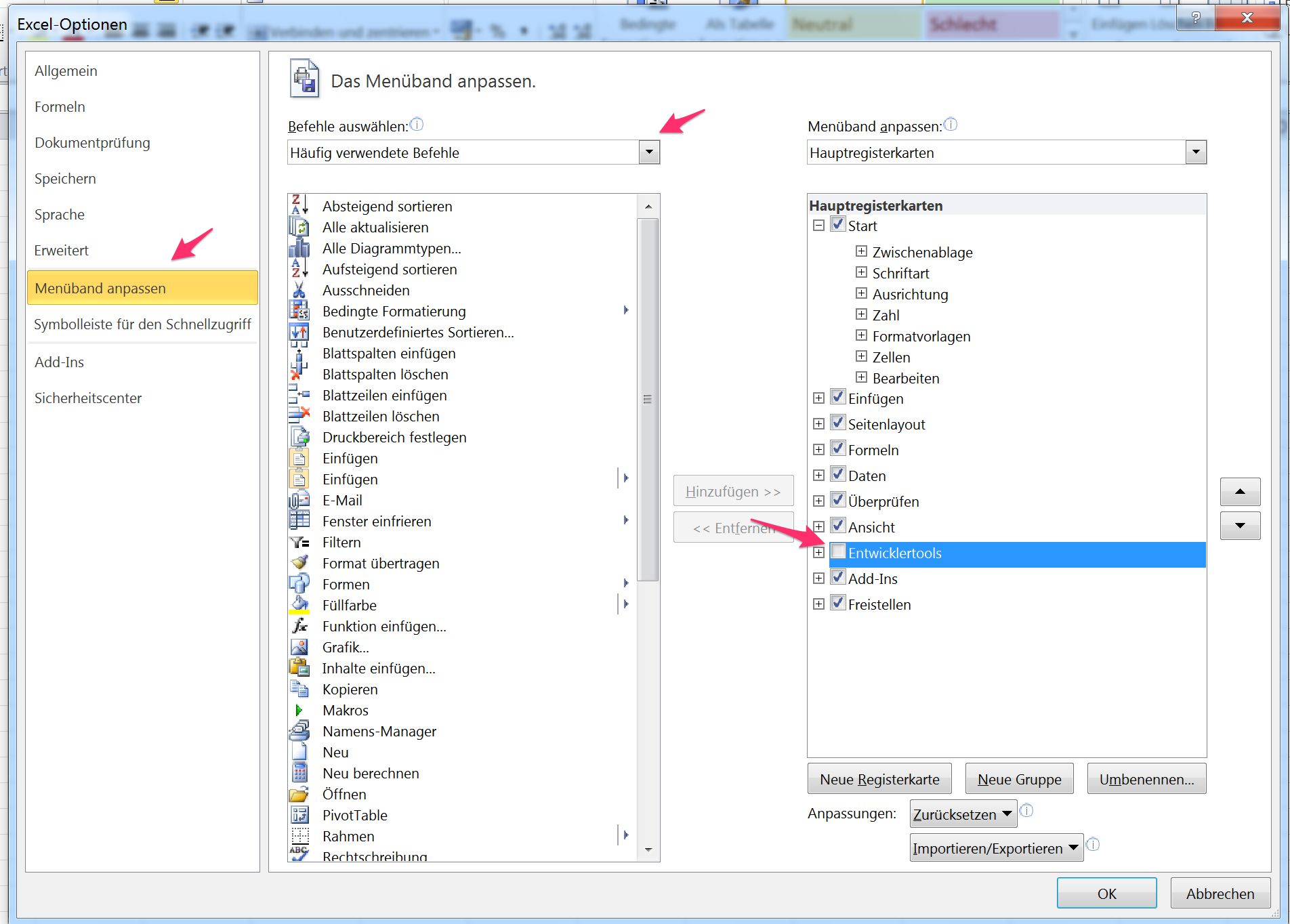This screenshot has width=1290, height=924.
Task: Click the Neue Registerkarte button
Action: pyautogui.click(x=879, y=780)
